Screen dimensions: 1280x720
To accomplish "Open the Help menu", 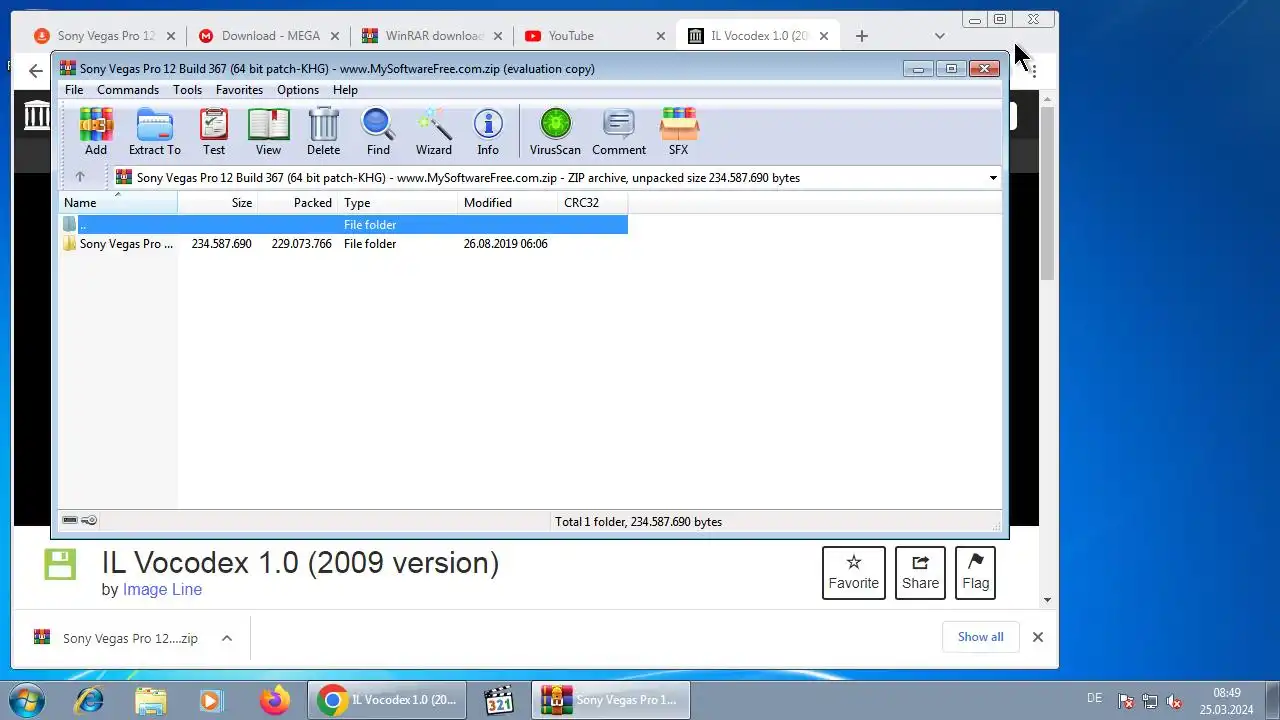I will point(345,90).
